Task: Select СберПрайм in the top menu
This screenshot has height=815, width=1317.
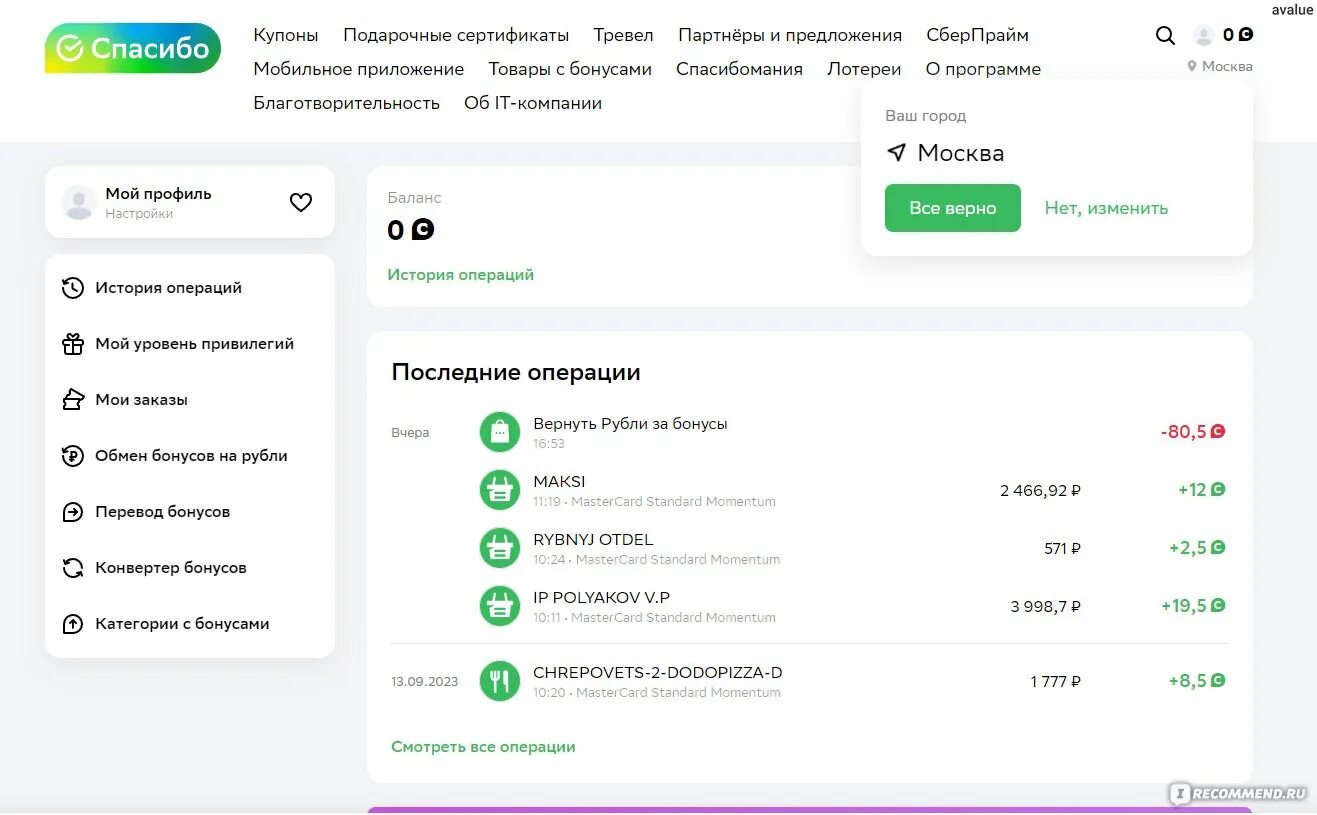Action: (x=977, y=35)
